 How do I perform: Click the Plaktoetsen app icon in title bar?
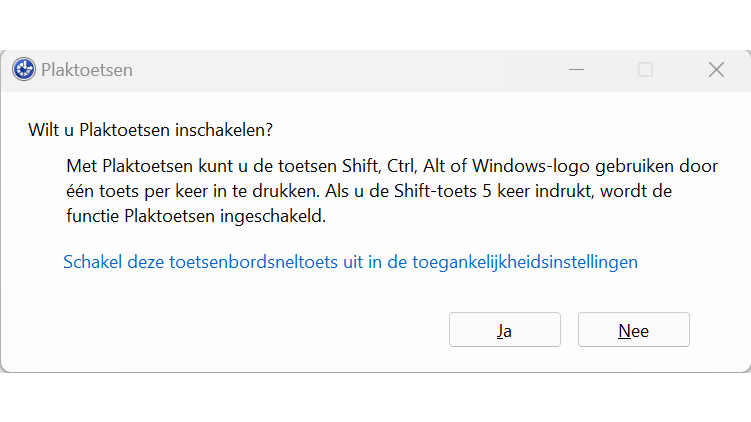pos(24,70)
